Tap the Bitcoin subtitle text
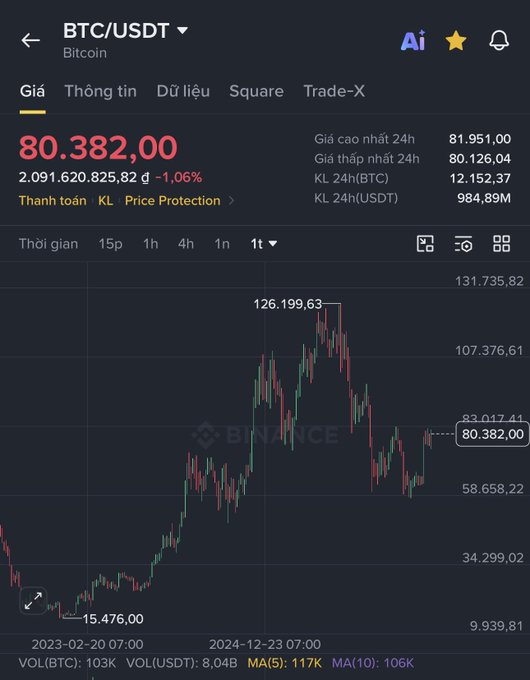 85,53
